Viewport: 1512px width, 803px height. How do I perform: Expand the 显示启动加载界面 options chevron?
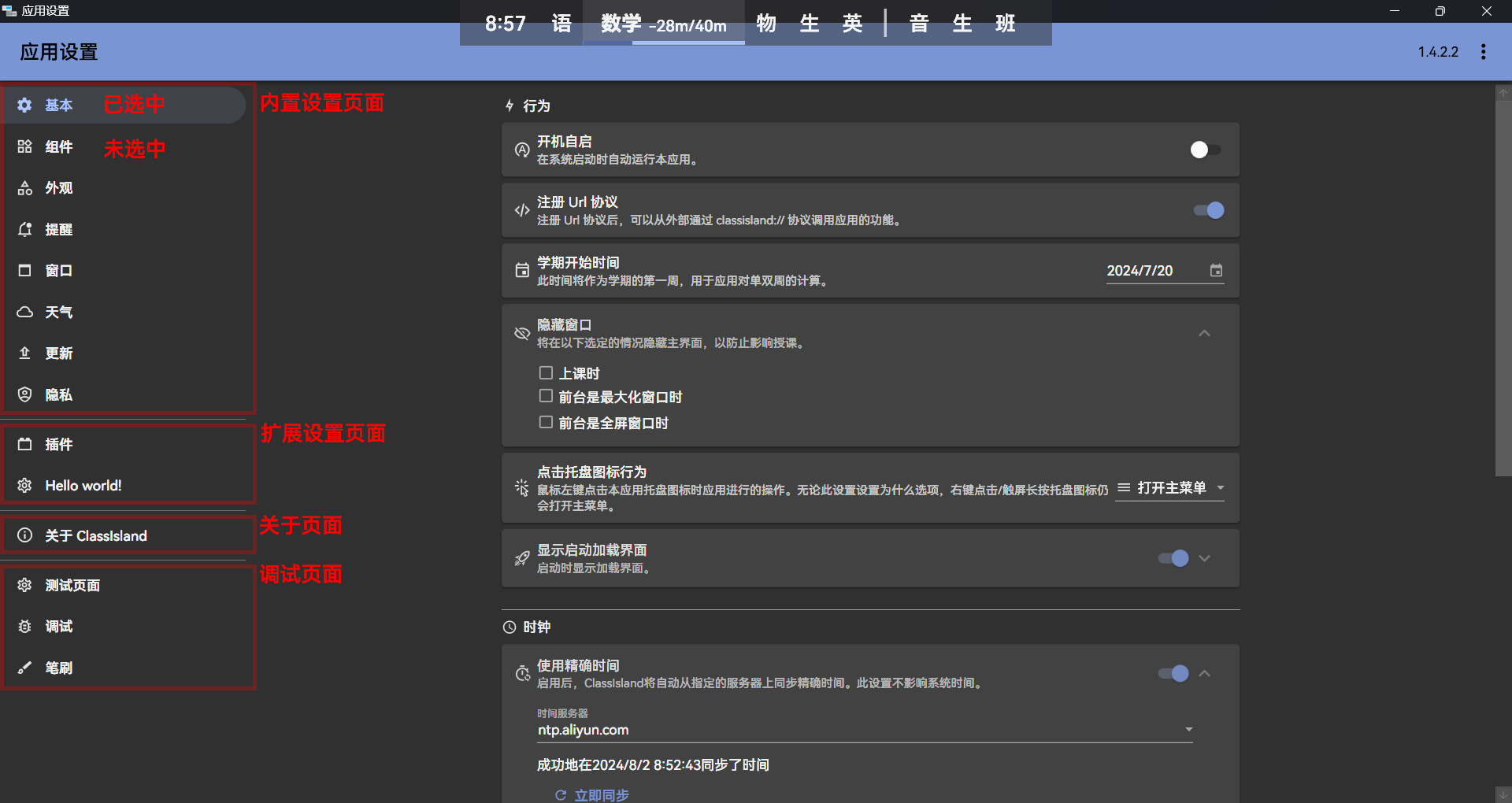click(1204, 558)
